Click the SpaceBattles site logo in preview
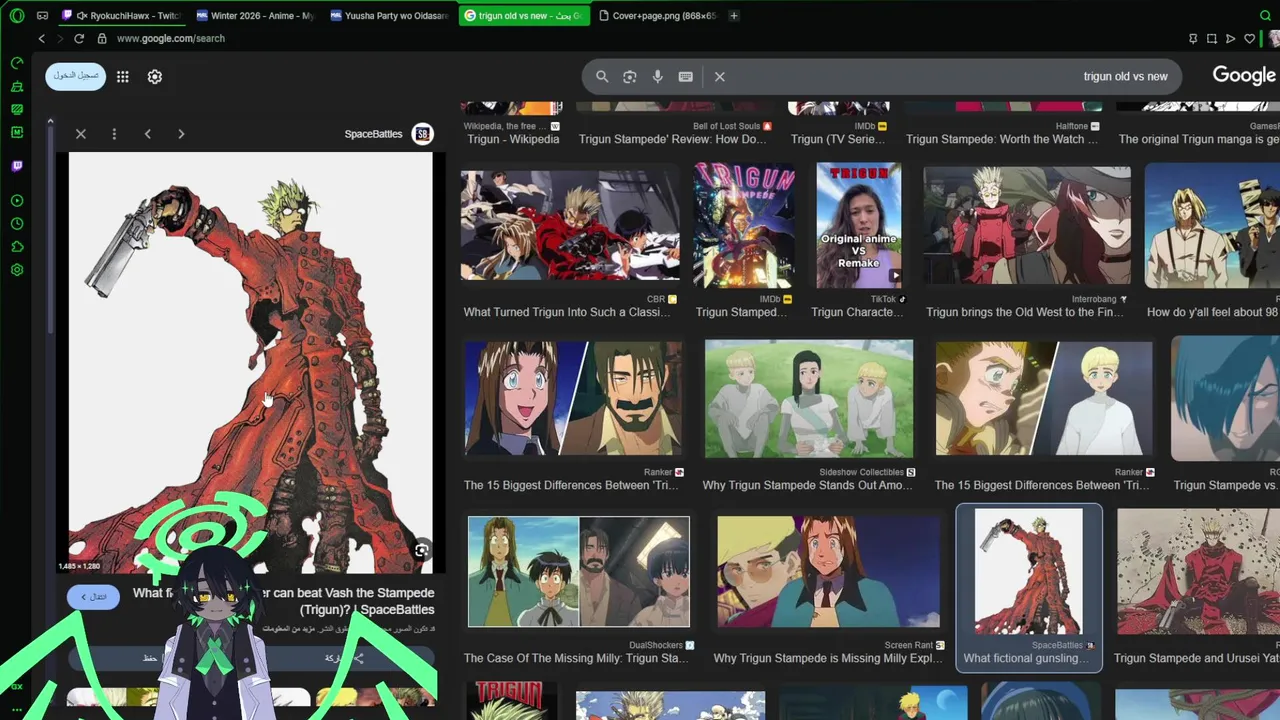The height and width of the screenshot is (720, 1280). point(422,134)
